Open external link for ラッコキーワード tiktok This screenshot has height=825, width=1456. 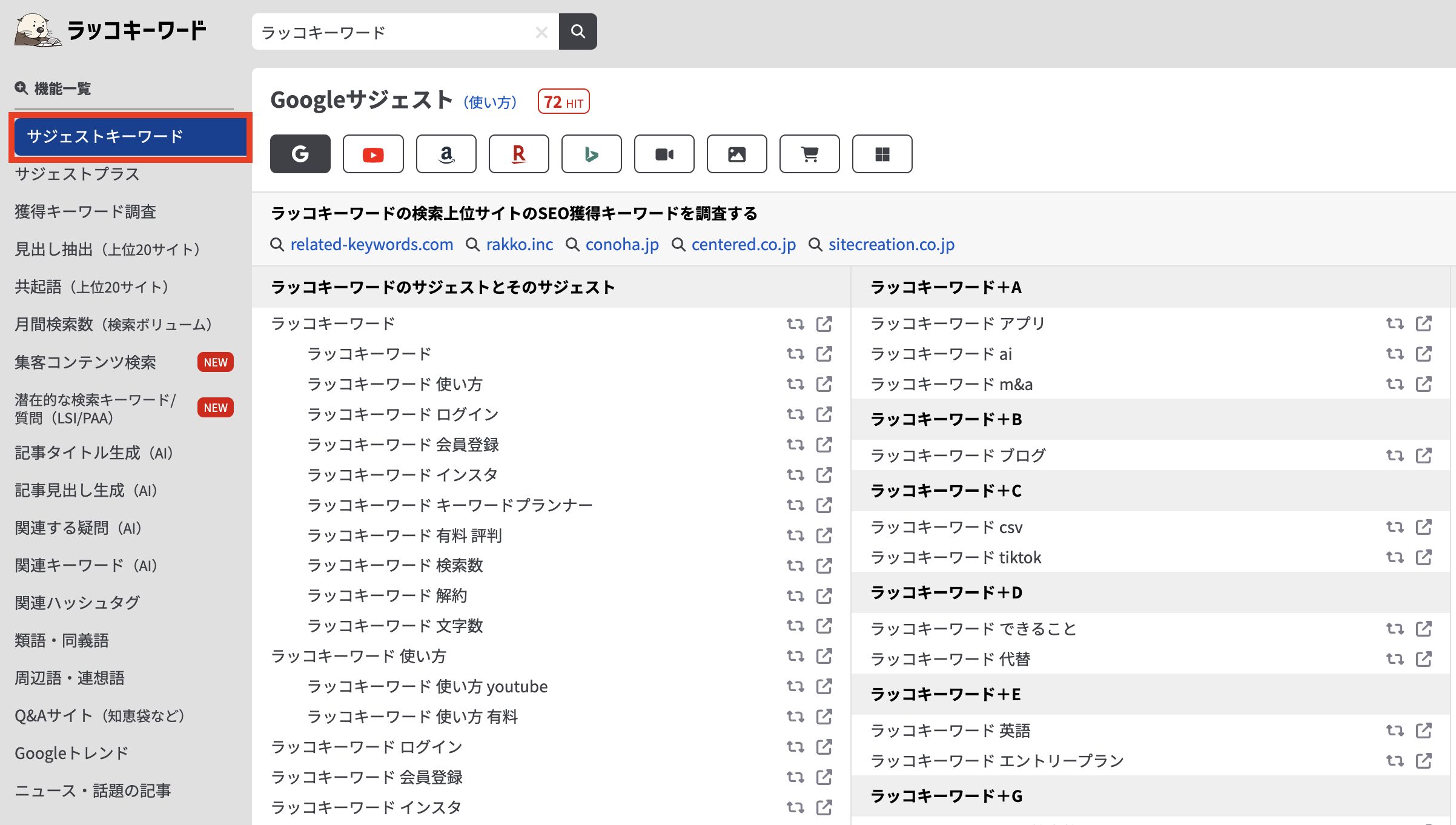[1424, 557]
